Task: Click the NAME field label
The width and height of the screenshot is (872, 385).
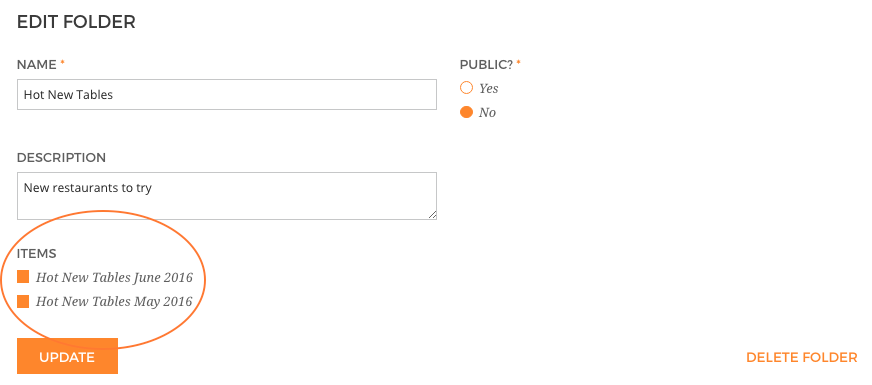Action: coord(37,65)
